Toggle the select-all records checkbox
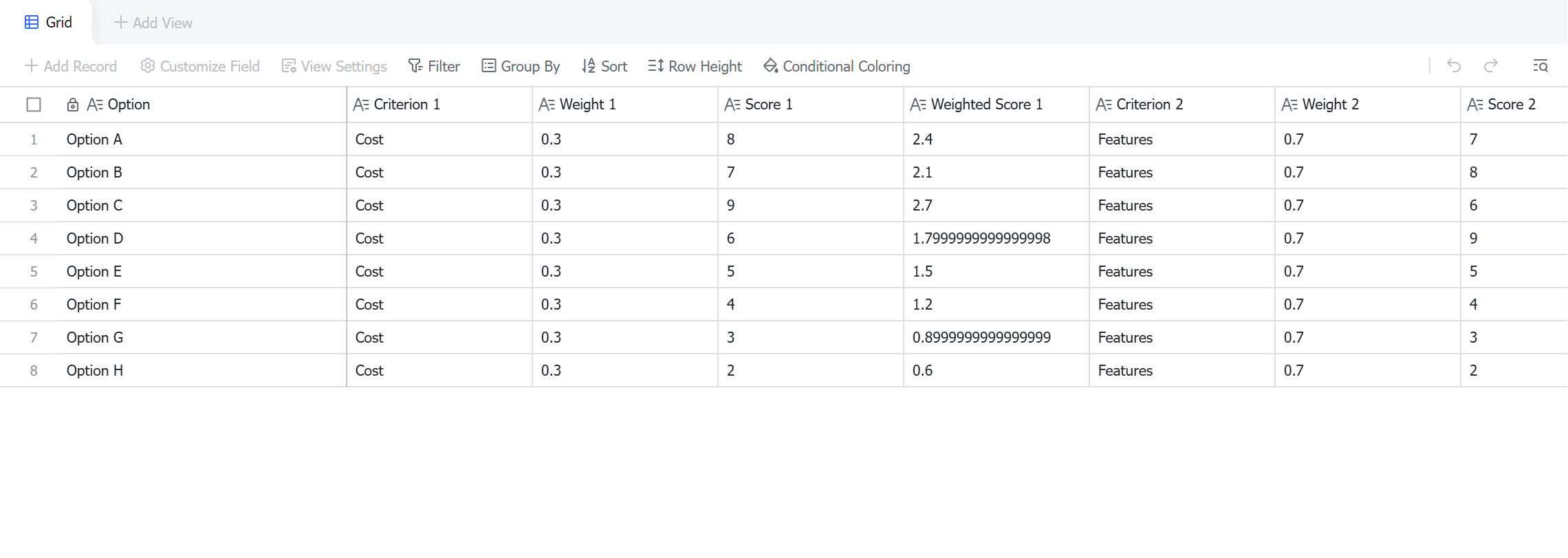 coord(34,105)
